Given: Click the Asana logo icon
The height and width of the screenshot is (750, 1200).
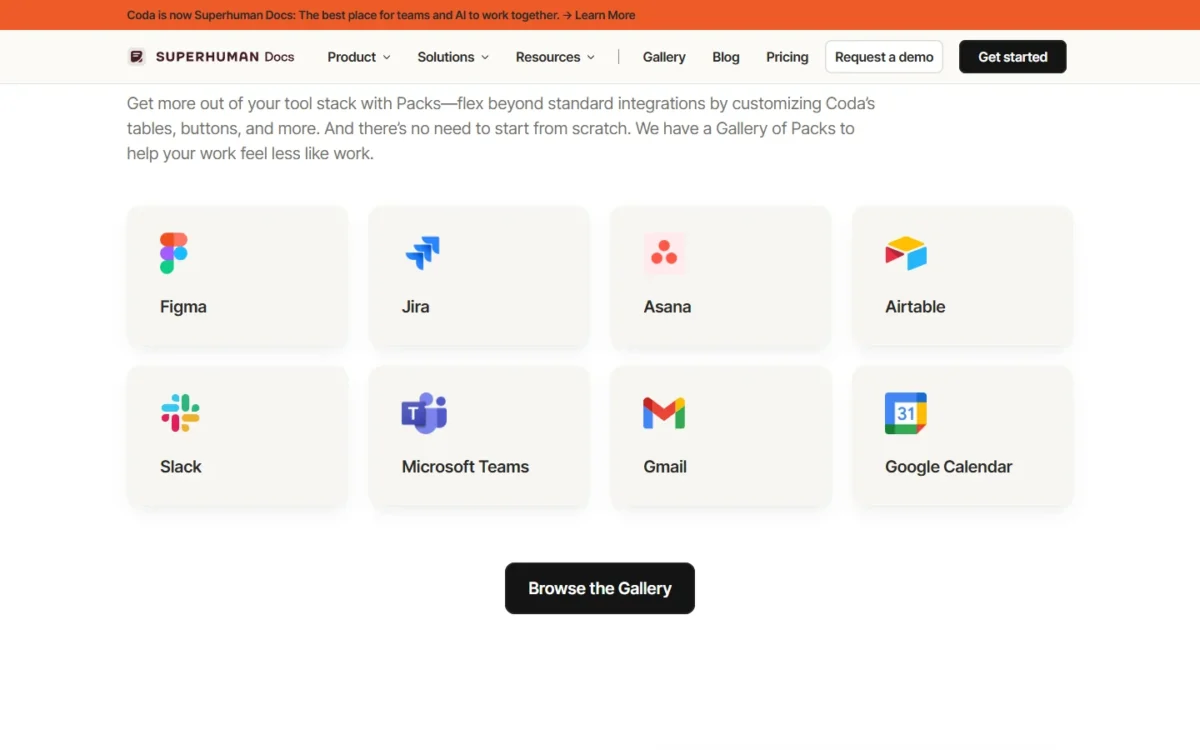Looking at the screenshot, I should 664,253.
